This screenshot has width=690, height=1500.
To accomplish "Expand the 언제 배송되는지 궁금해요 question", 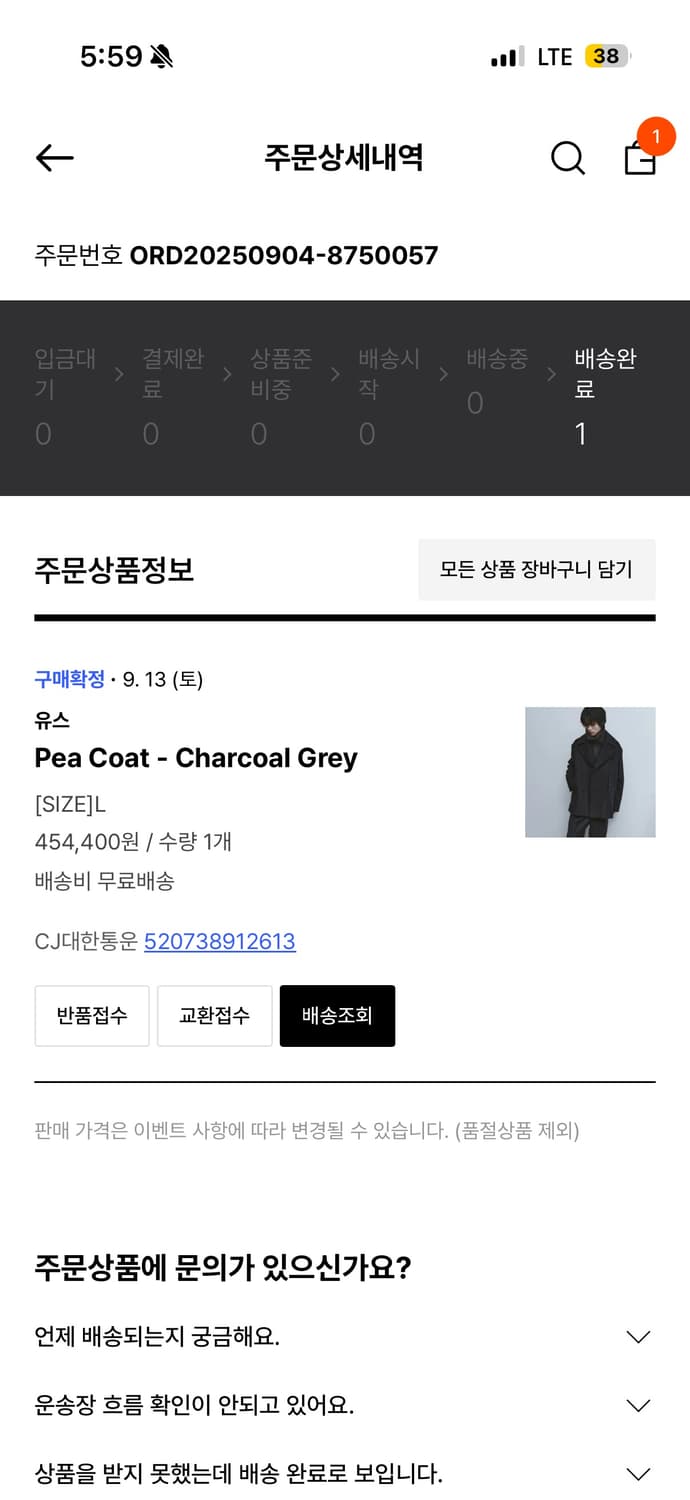I will 345,1337.
